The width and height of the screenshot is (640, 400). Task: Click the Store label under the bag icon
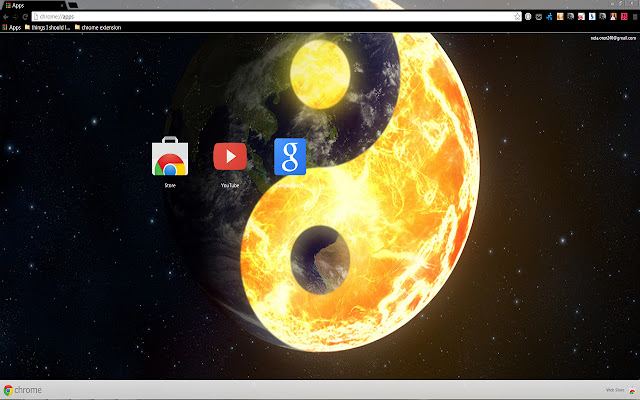[170, 185]
